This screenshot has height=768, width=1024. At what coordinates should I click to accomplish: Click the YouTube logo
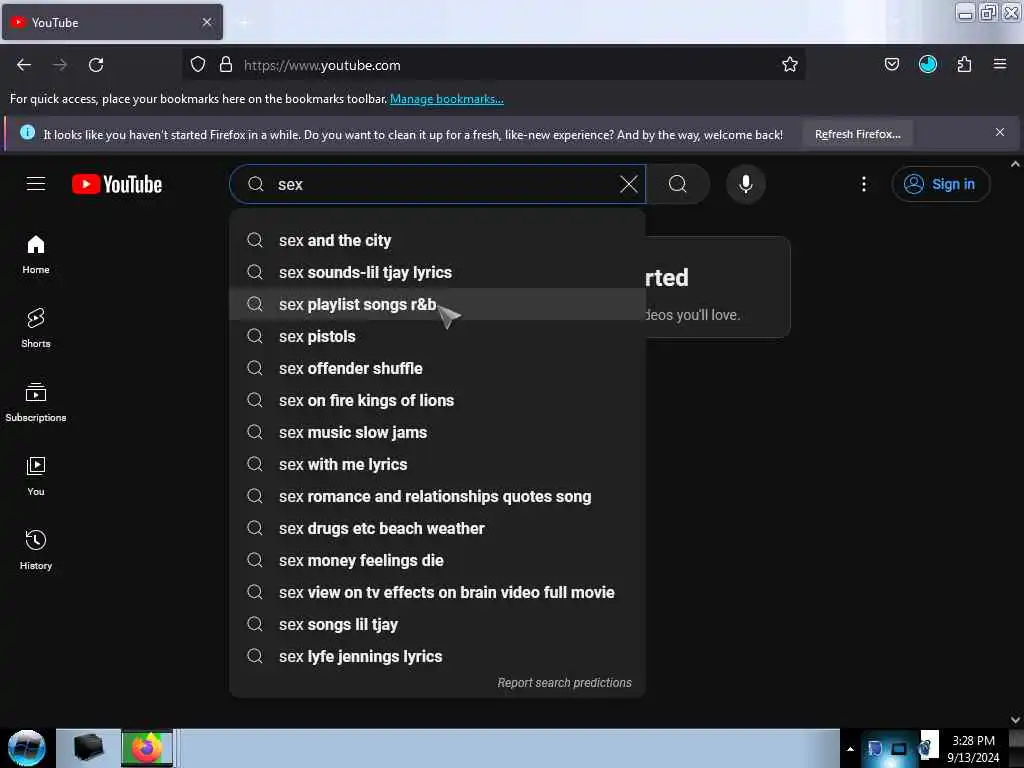(x=117, y=184)
